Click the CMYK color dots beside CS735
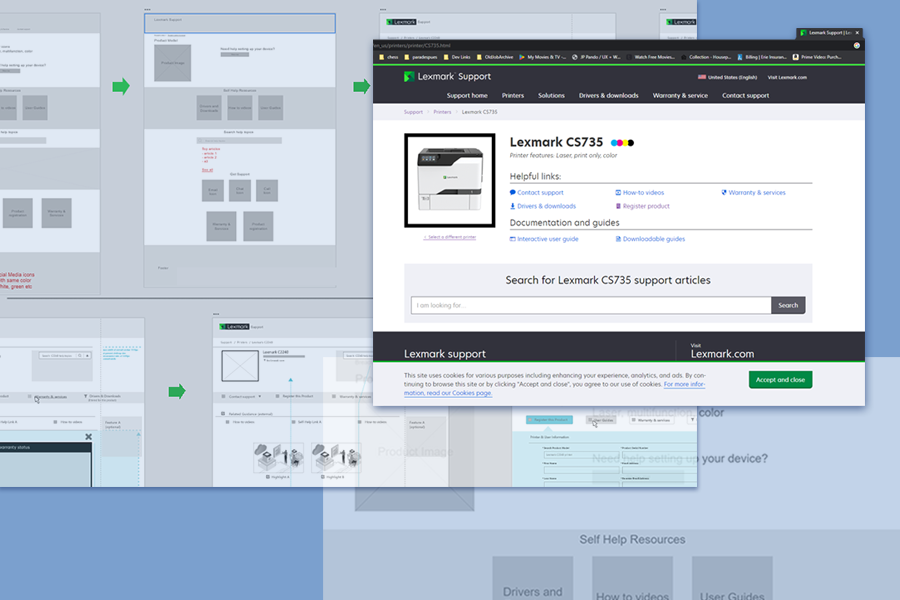Viewport: 900px width, 600px height. 622,143
